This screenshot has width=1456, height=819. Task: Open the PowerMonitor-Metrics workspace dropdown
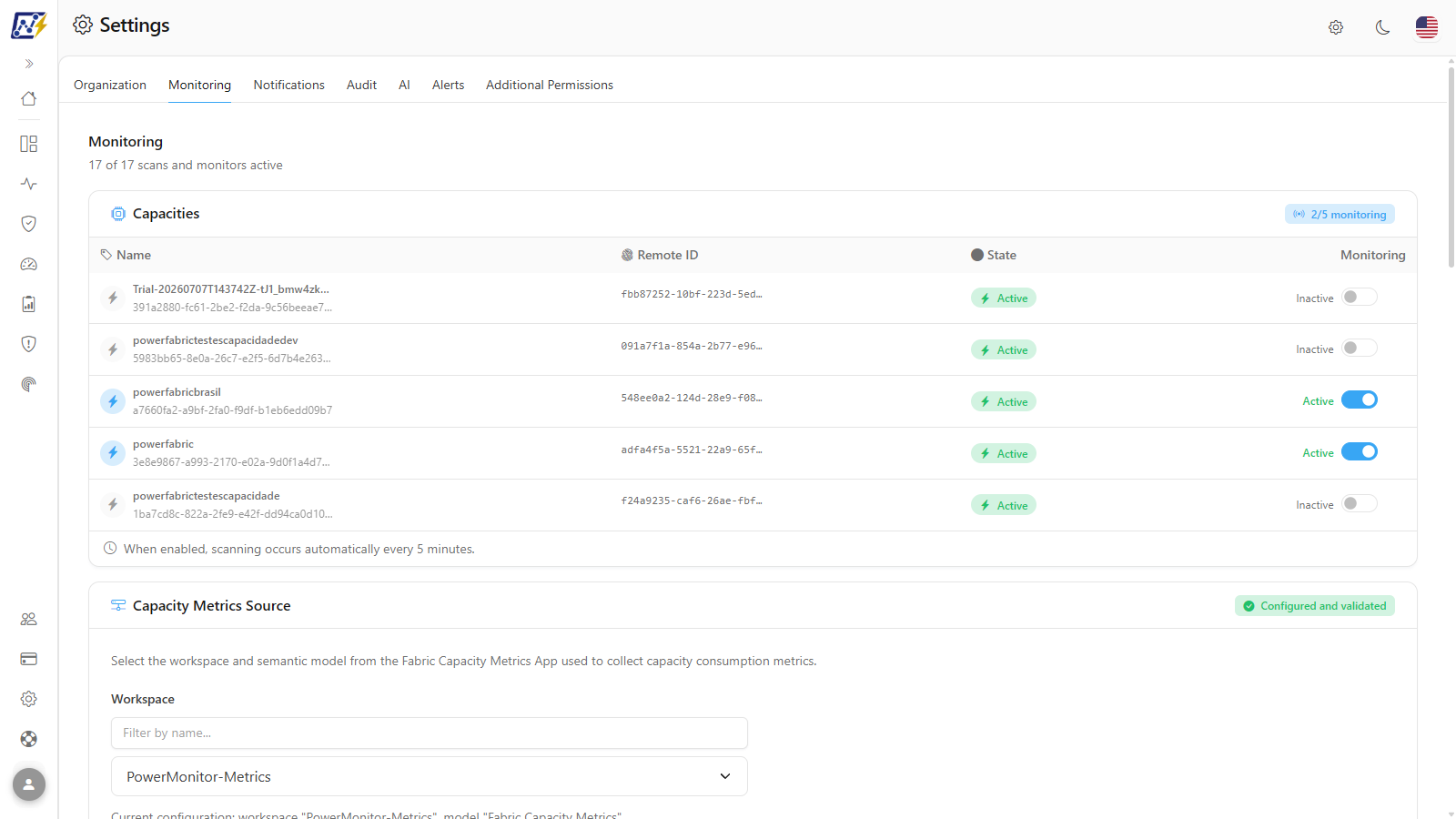430,776
